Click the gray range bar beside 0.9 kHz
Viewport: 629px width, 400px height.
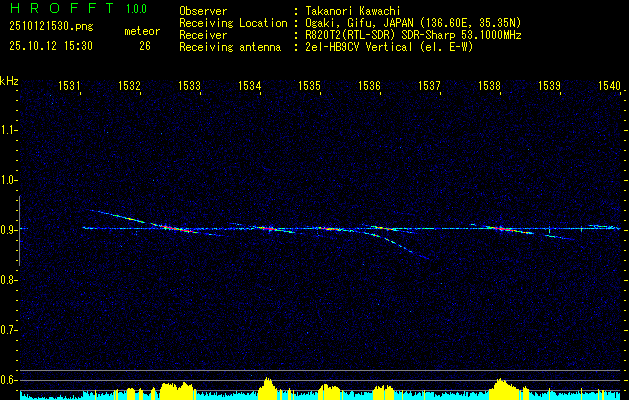click(19, 231)
